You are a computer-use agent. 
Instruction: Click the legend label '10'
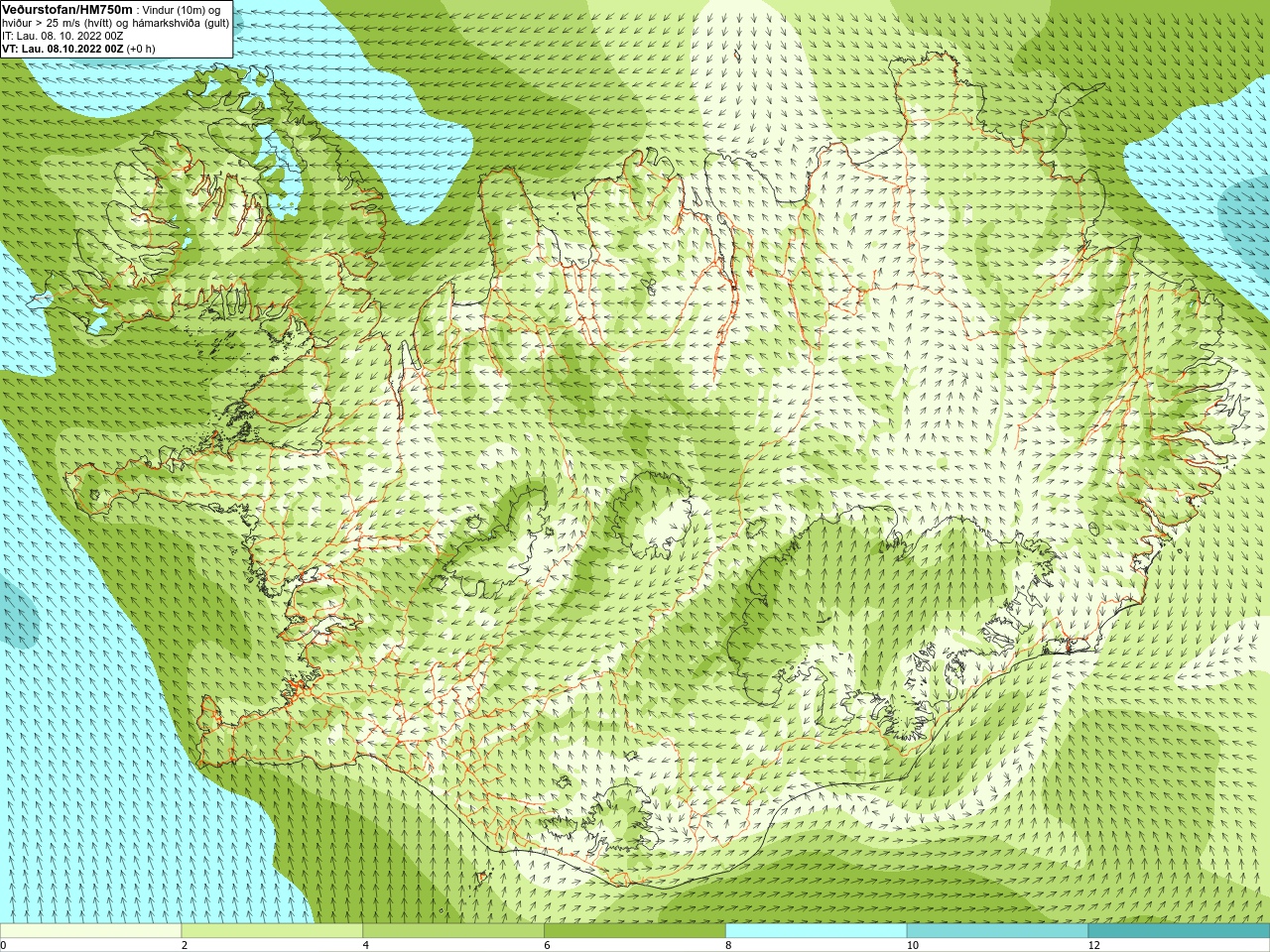coord(913,945)
